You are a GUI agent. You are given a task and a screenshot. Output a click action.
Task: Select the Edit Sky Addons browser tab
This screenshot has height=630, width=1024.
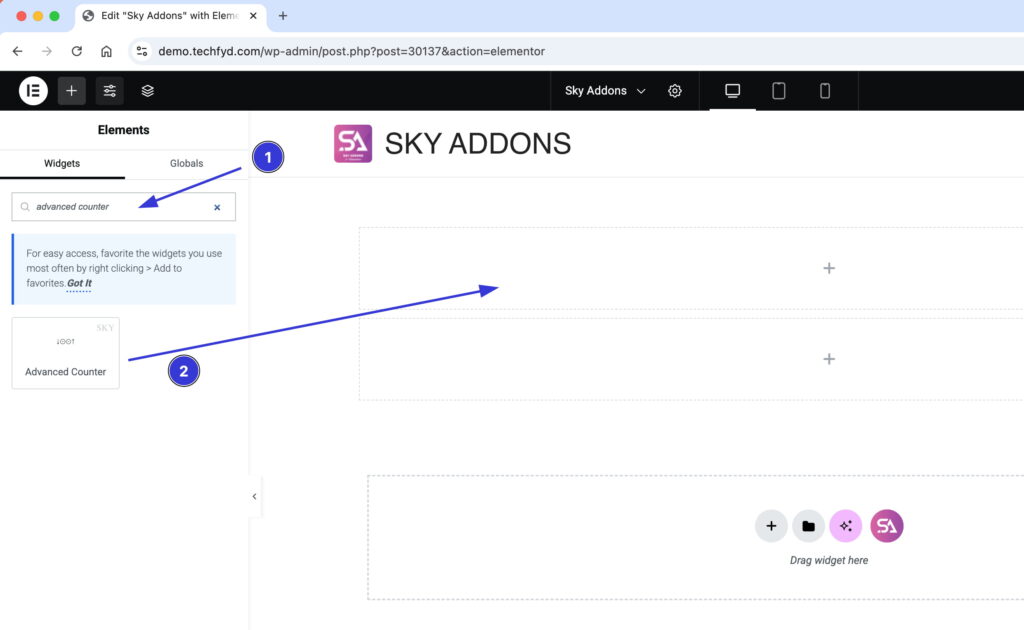point(170,16)
